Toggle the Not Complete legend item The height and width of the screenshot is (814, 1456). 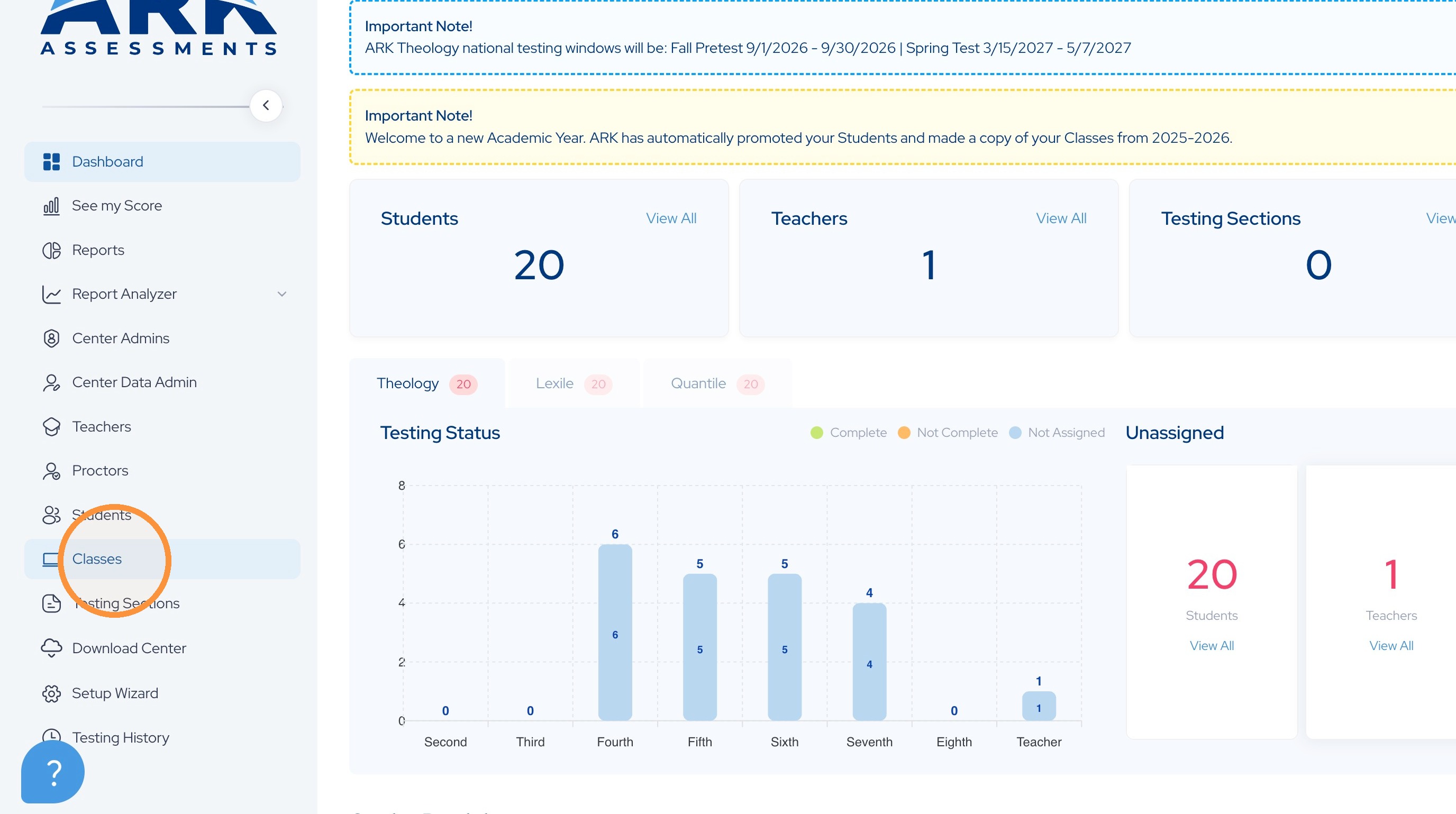948,433
